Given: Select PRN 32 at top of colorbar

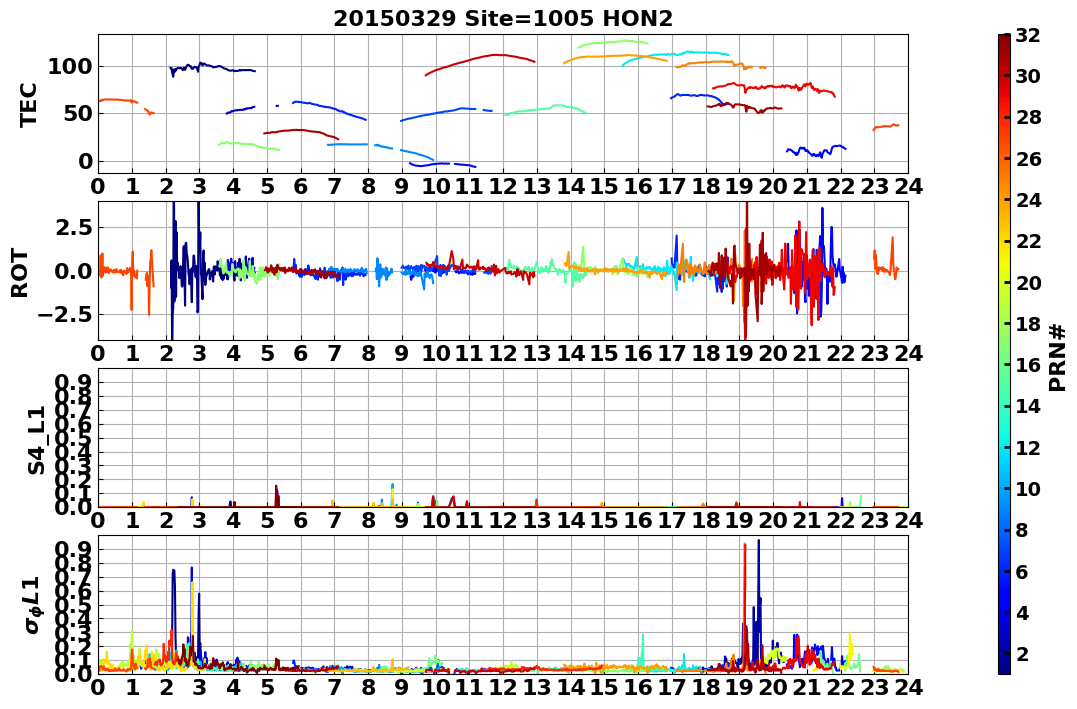Looking at the screenshot, I should [x=1028, y=35].
